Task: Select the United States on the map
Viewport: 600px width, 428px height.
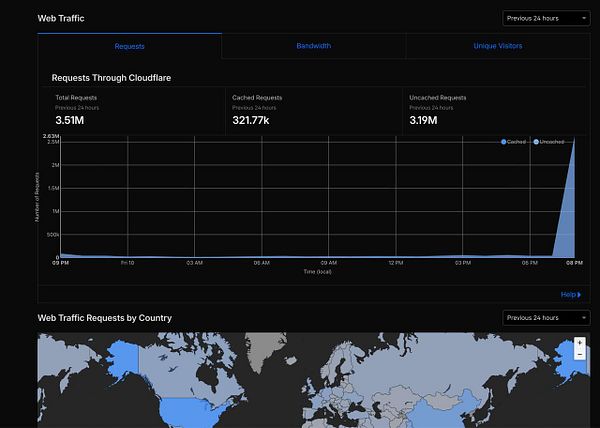Action: [x=191, y=412]
